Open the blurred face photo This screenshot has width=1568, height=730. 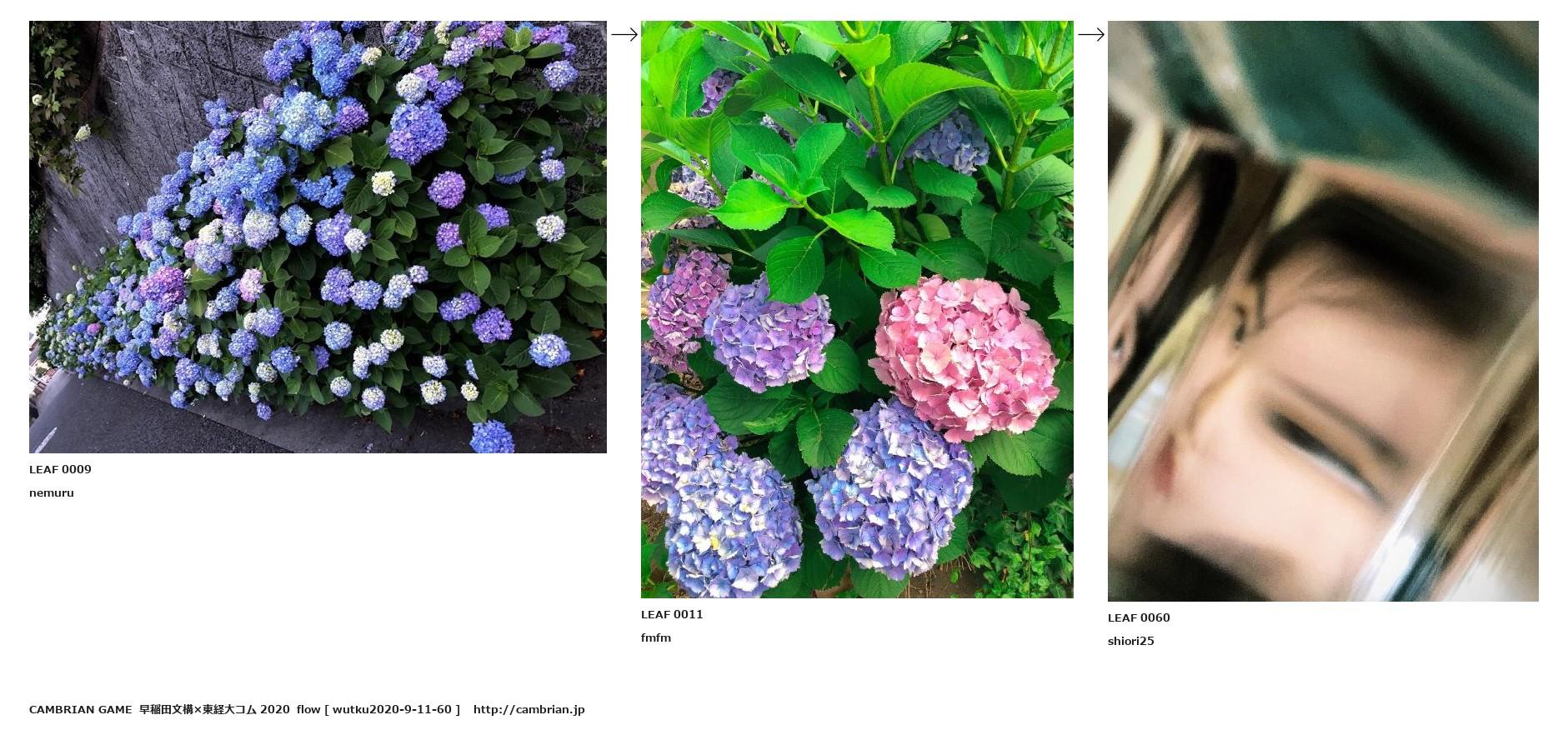[x=1323, y=311]
